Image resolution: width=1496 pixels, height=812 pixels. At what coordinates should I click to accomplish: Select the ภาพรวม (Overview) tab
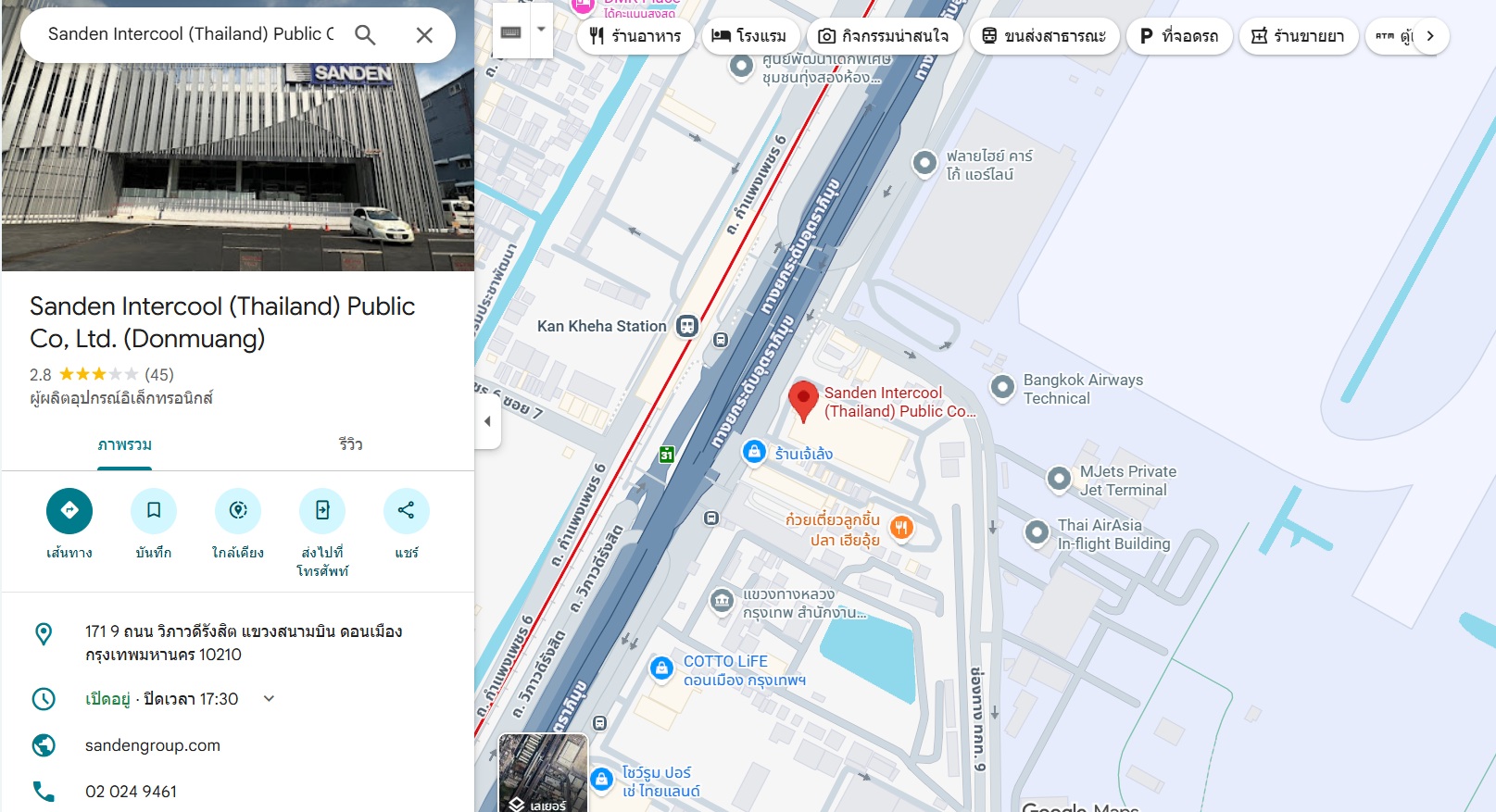click(124, 445)
